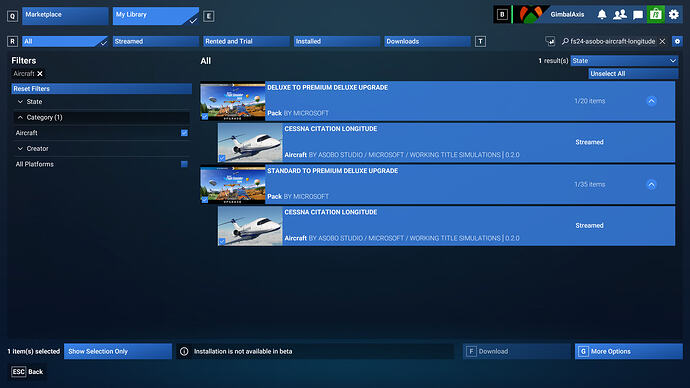This screenshot has width=690, height=388.
Task: Click the Reset Filters button
Action: click(x=102, y=88)
